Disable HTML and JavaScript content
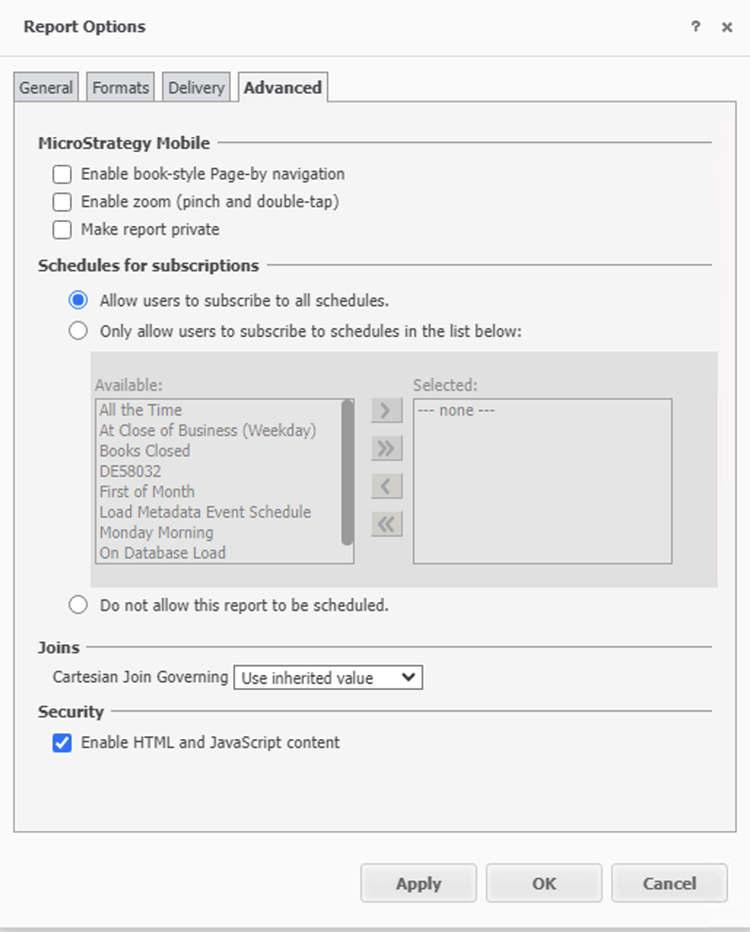750x932 pixels. click(x=62, y=743)
